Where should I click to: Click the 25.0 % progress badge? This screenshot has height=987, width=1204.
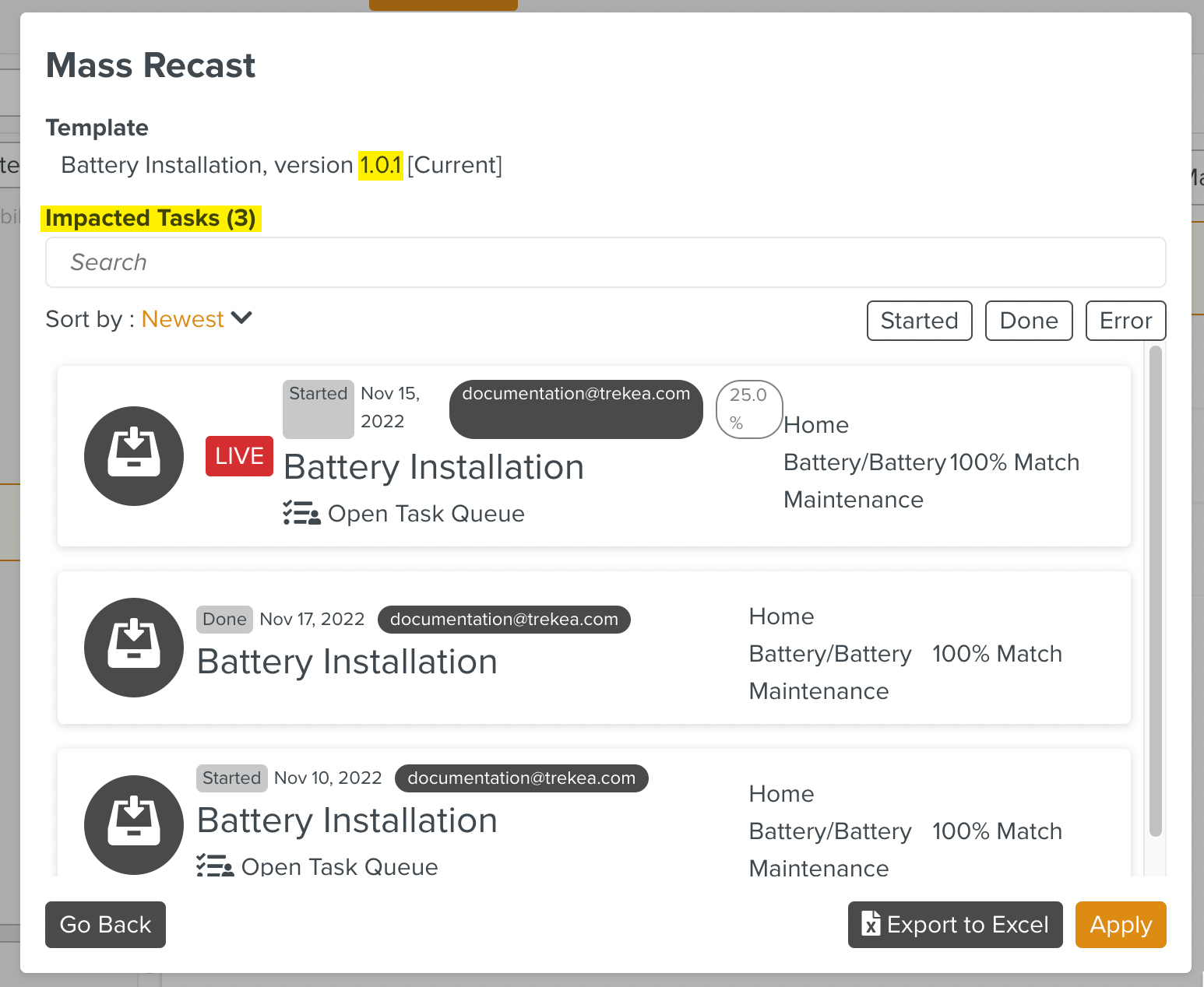point(748,409)
